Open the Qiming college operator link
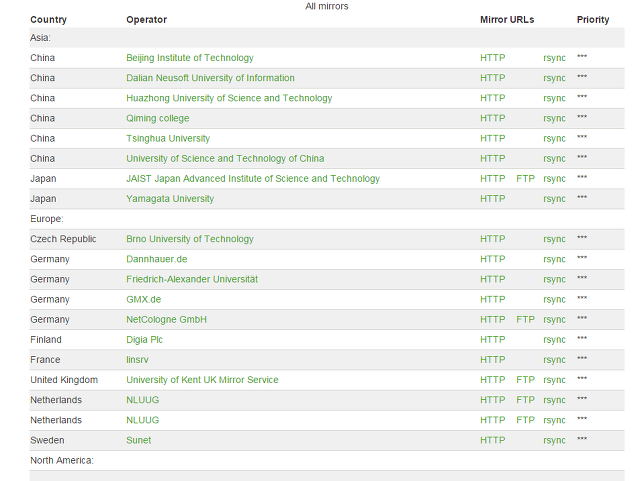This screenshot has height=481, width=640. coord(158,118)
